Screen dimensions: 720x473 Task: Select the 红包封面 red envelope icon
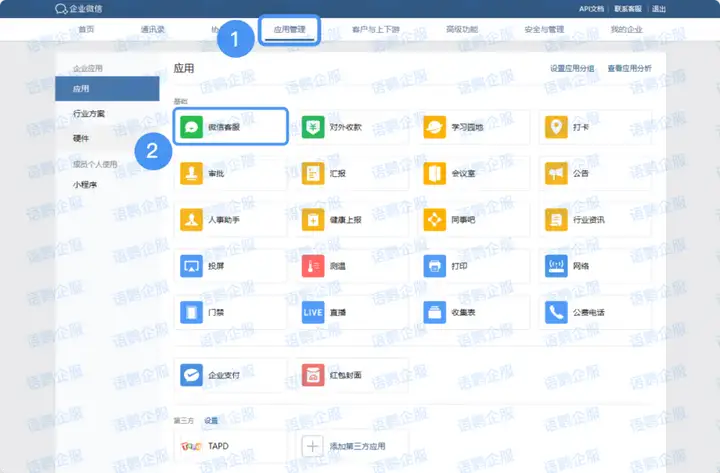313,375
